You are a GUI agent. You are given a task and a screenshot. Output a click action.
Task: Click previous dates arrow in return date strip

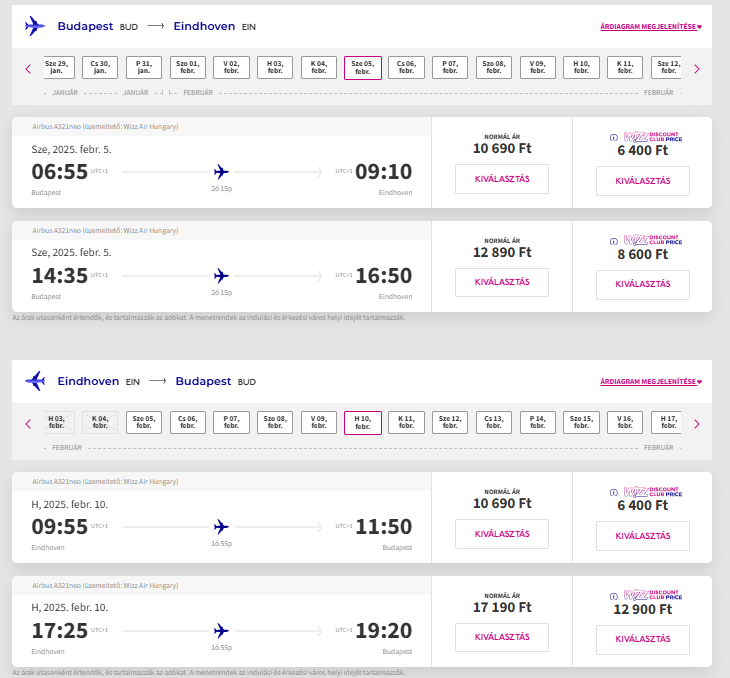click(x=28, y=424)
